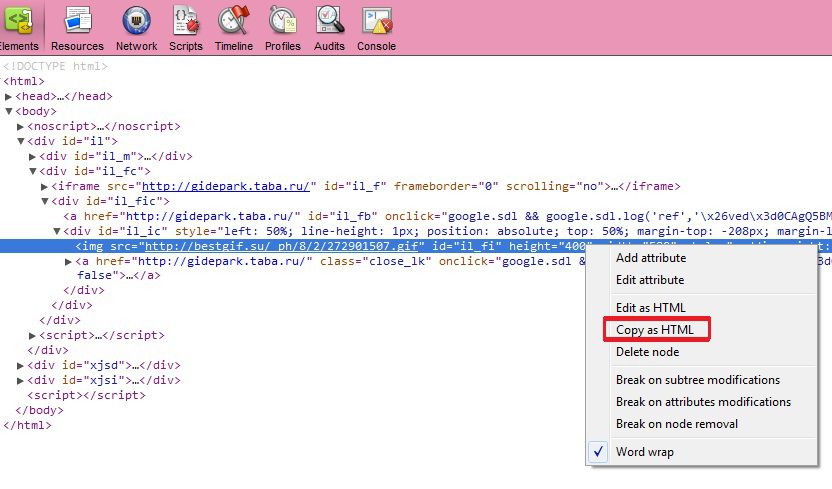Viewport: 832px width, 489px height.
Task: Select the opening html tag line
Action: click(24, 81)
